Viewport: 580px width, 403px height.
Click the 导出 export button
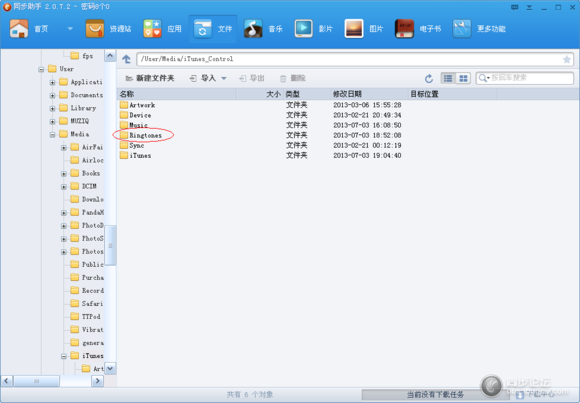pos(252,78)
